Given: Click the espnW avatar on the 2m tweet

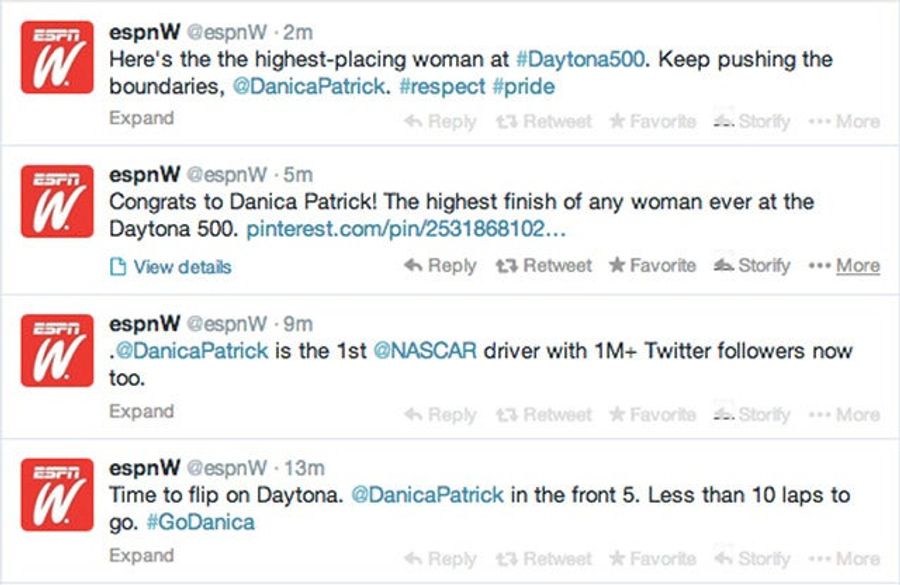Looking at the screenshot, I should pos(57,57).
